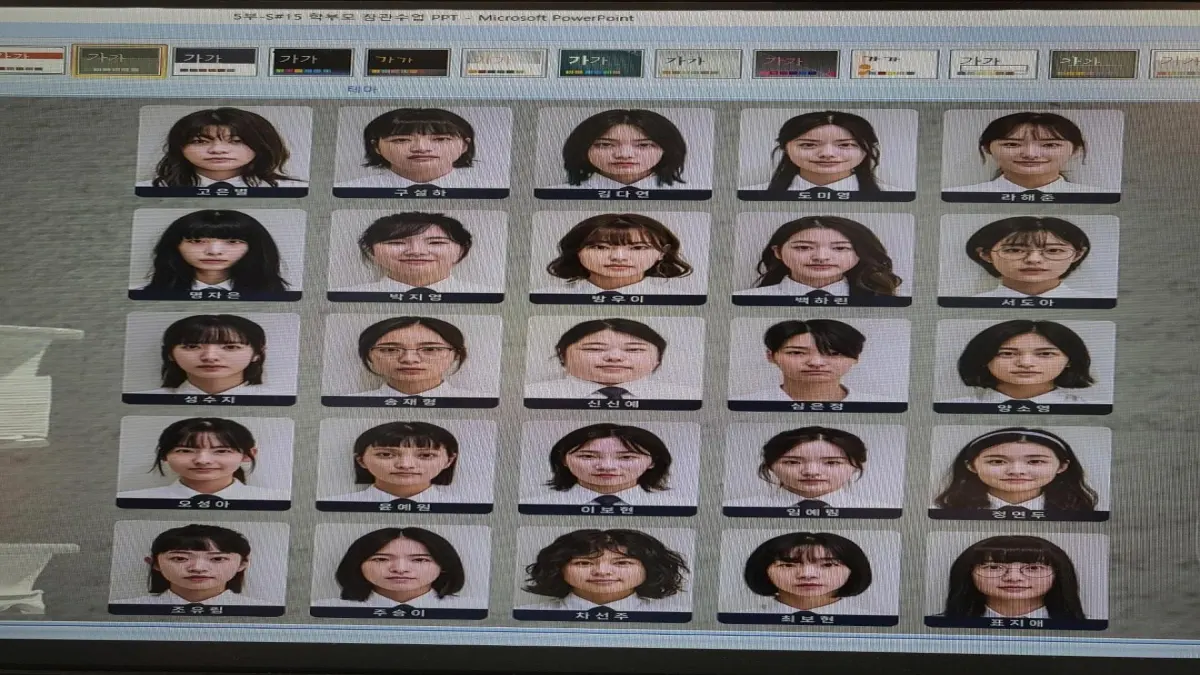Apply the highlighted olive-green theme thumbnail

coord(119,61)
